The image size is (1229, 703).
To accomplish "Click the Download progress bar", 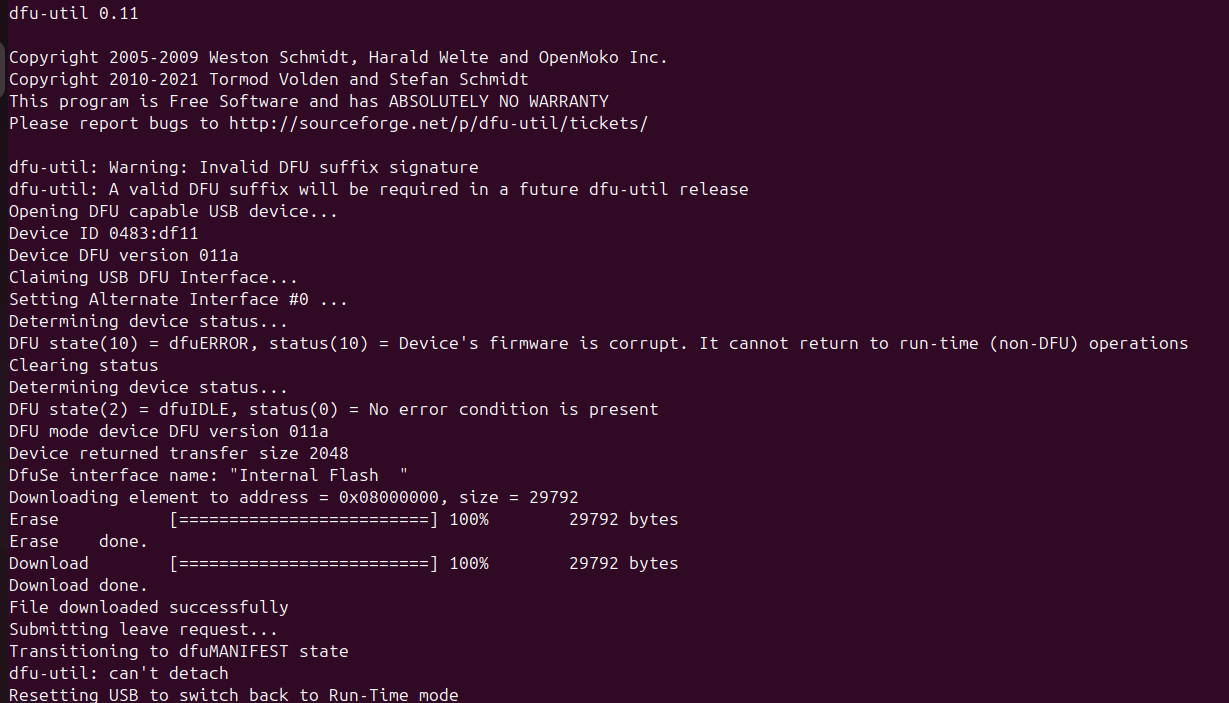I will tap(304, 563).
